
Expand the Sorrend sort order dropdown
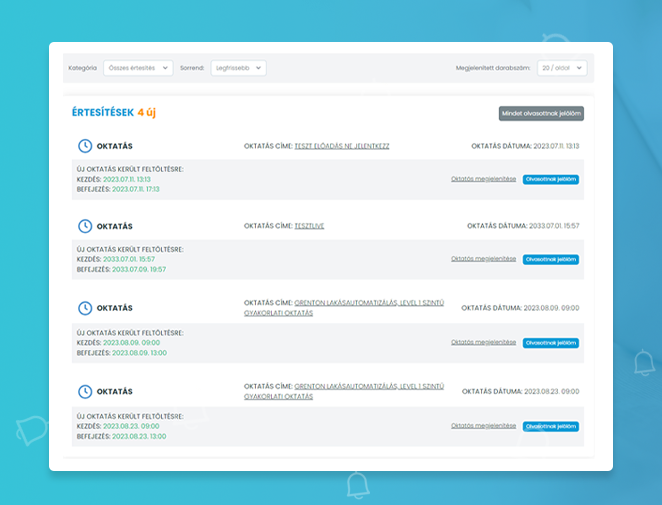(238, 68)
